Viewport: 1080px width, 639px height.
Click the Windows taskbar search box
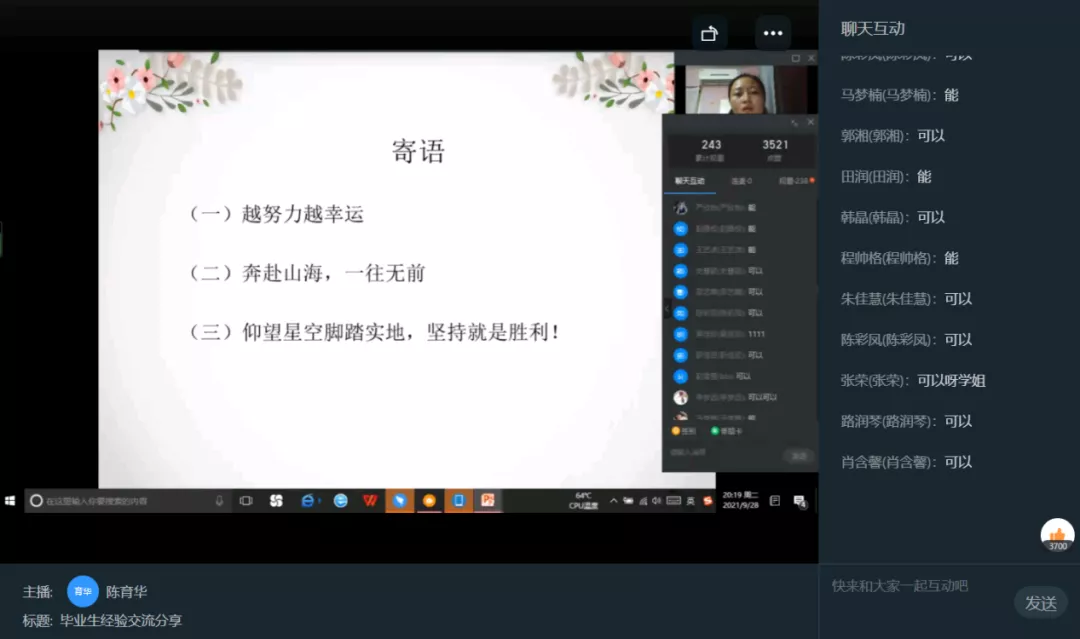(x=120, y=500)
